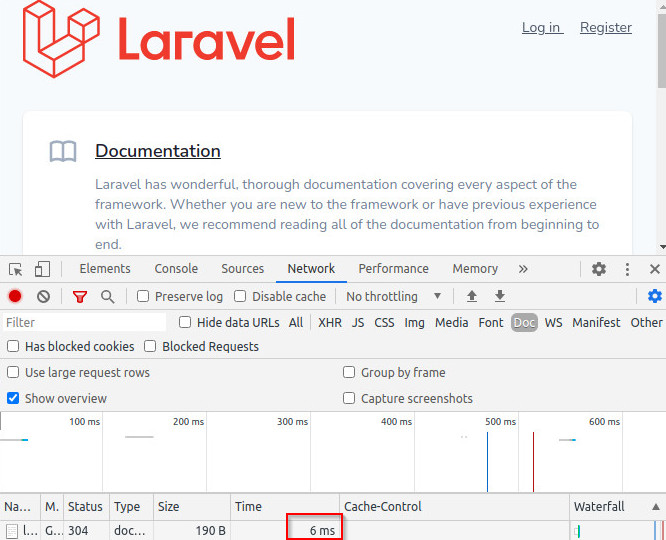666x540 pixels.
Task: Enable the Preserve log checkbox
Action: coord(143,297)
